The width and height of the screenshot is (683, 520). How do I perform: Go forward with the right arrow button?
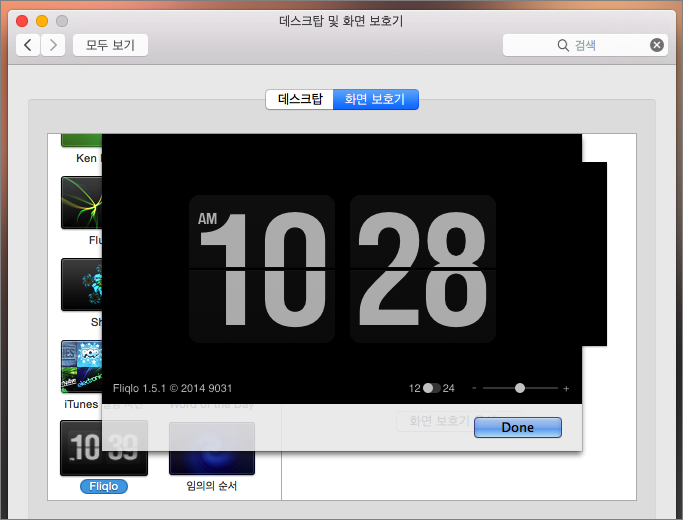pos(53,45)
